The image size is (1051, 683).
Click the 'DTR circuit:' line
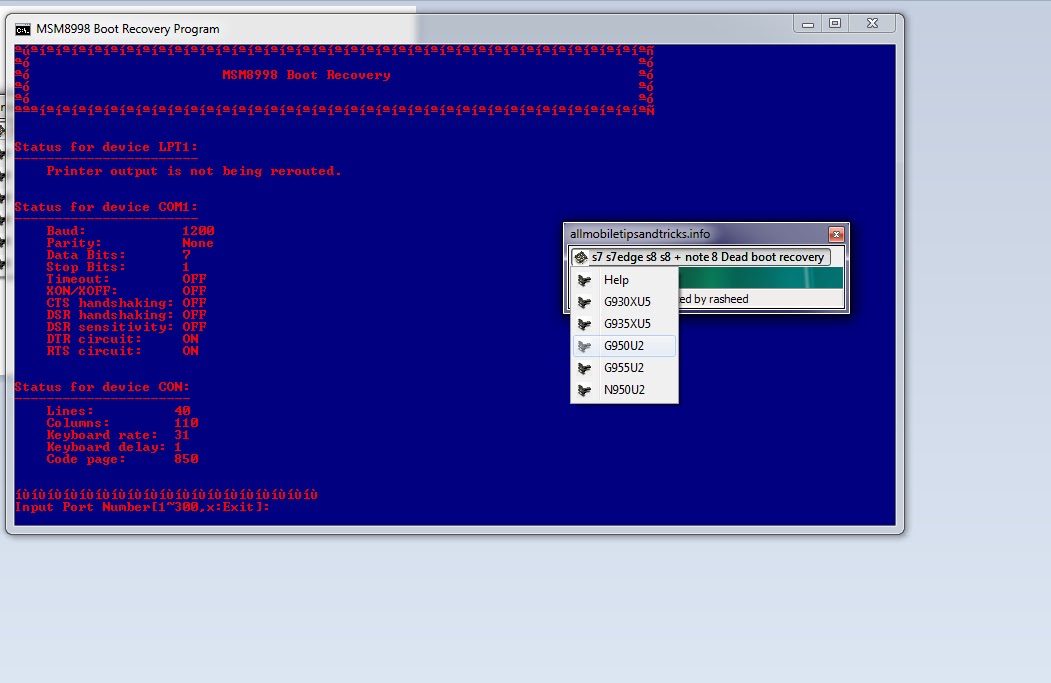click(123, 339)
